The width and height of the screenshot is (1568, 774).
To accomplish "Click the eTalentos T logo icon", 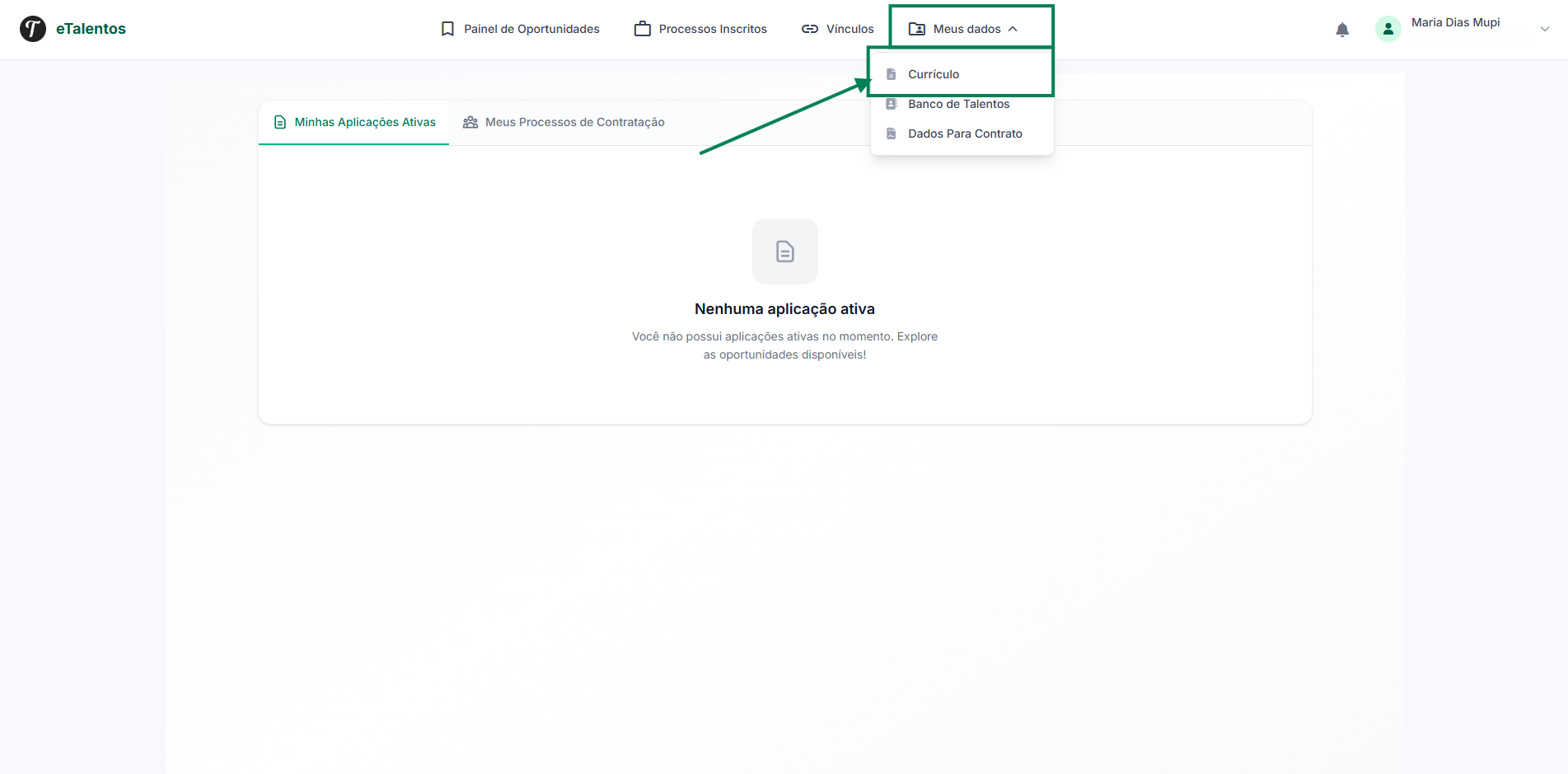I will pos(33,29).
